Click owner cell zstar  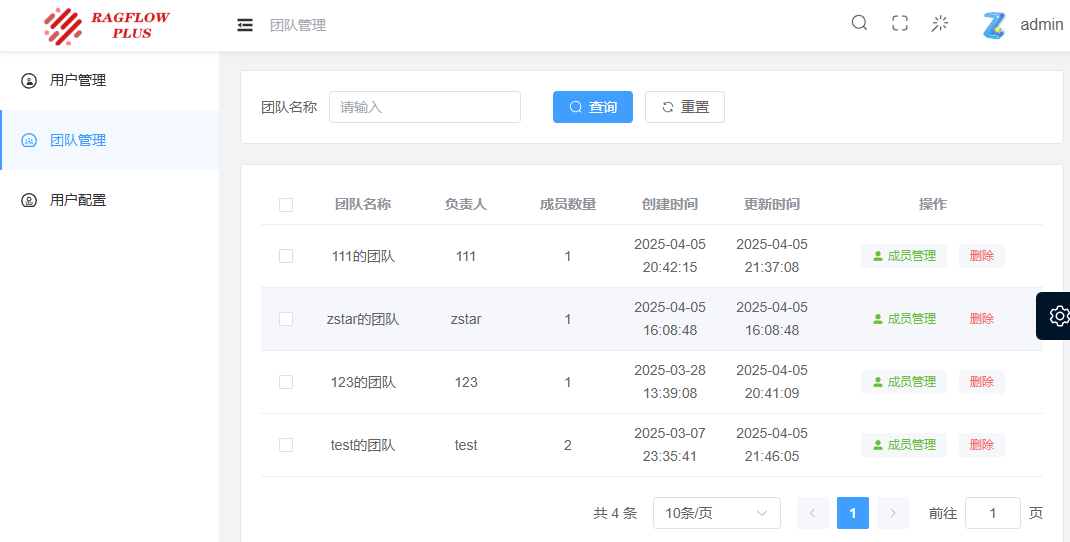(466, 319)
